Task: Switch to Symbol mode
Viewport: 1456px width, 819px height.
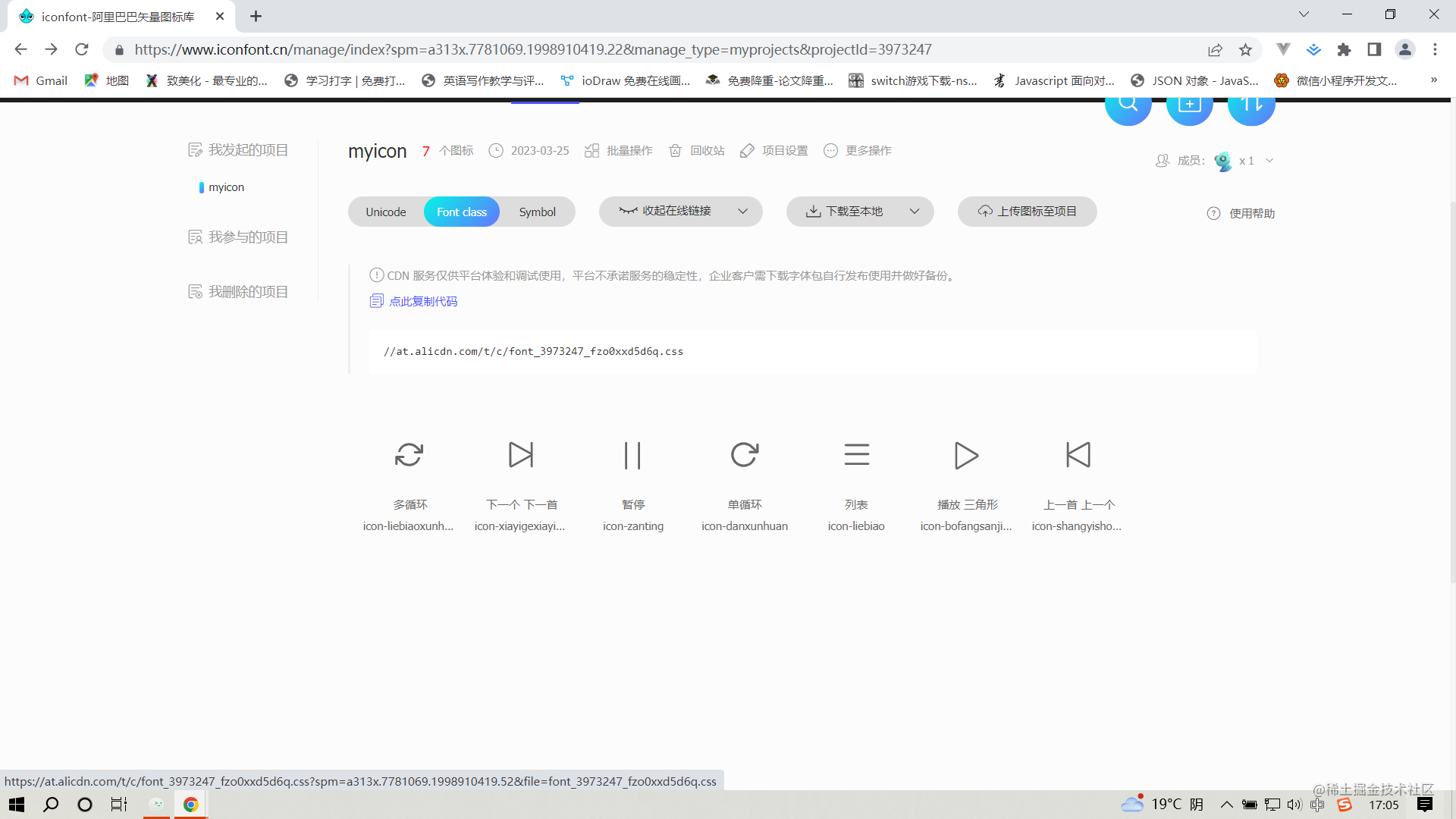Action: (537, 212)
